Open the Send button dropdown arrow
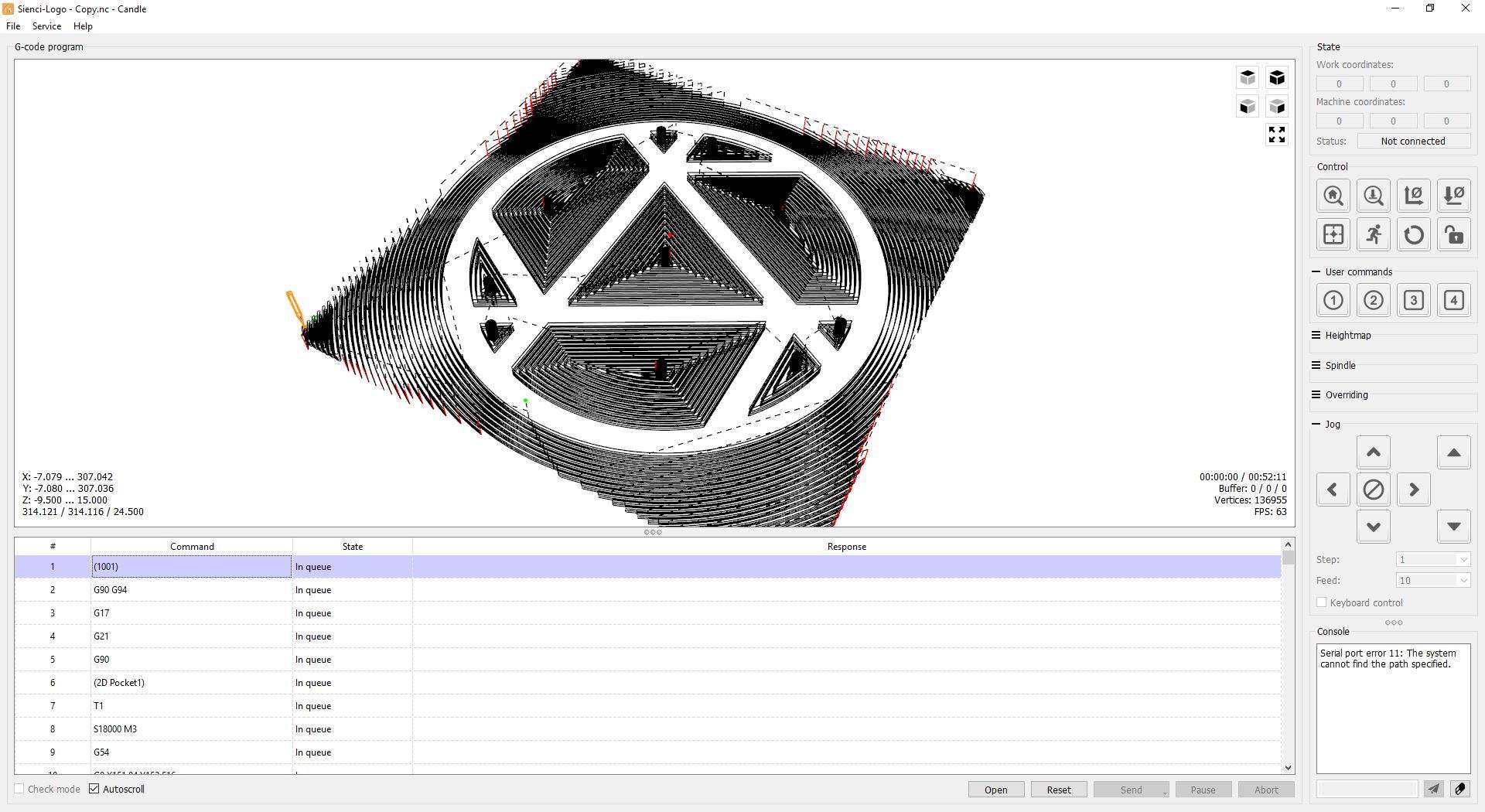 tap(1164, 791)
